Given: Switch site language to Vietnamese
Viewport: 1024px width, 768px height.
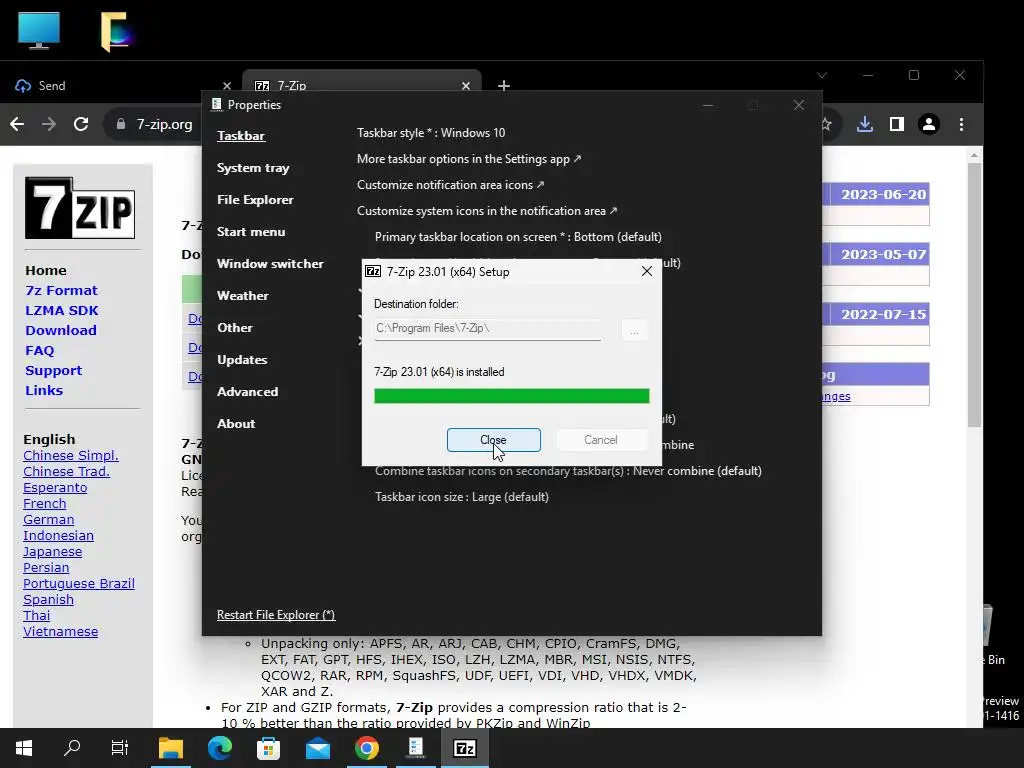Looking at the screenshot, I should tap(61, 632).
